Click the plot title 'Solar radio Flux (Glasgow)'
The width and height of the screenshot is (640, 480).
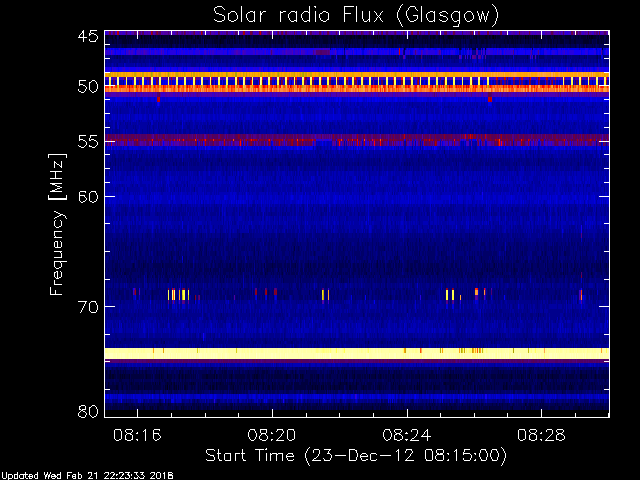[356, 16]
